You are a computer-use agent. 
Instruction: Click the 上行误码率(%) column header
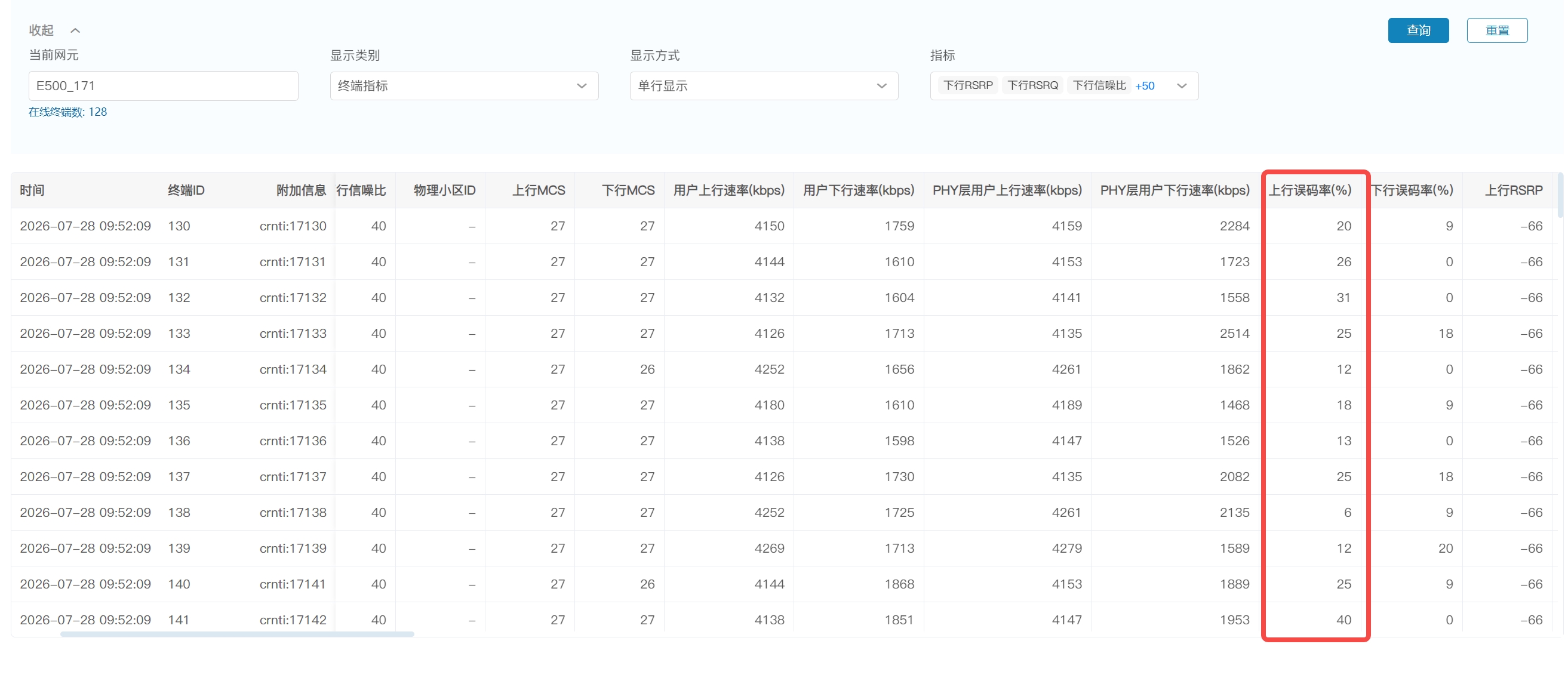coord(1310,190)
